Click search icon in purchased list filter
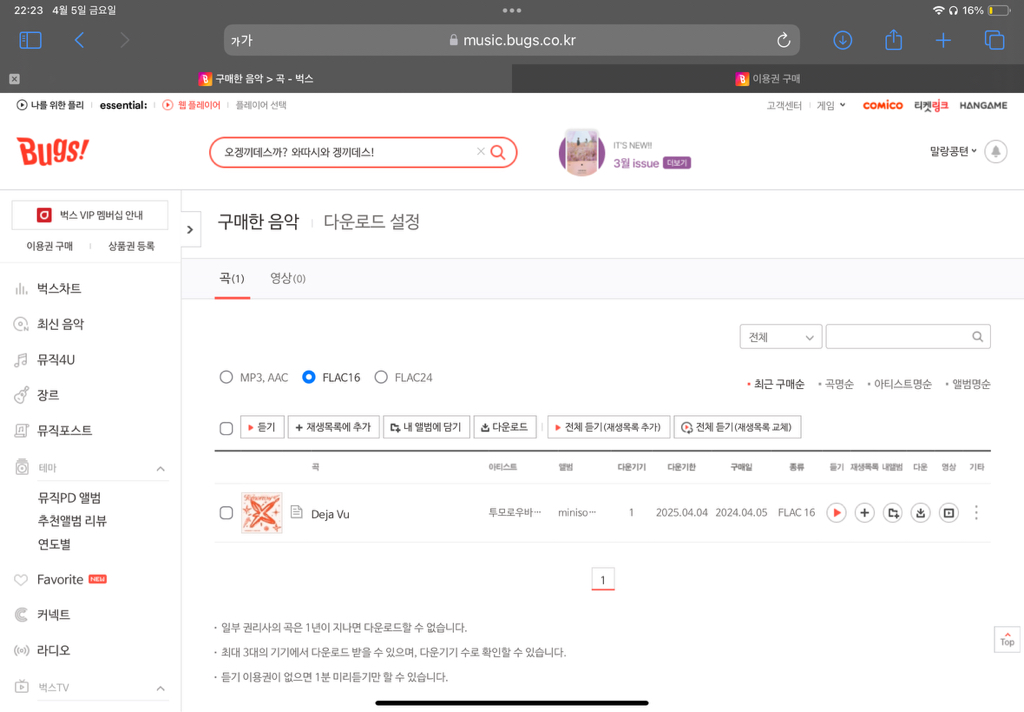Screen dimensions: 1024x712 pos(977,337)
